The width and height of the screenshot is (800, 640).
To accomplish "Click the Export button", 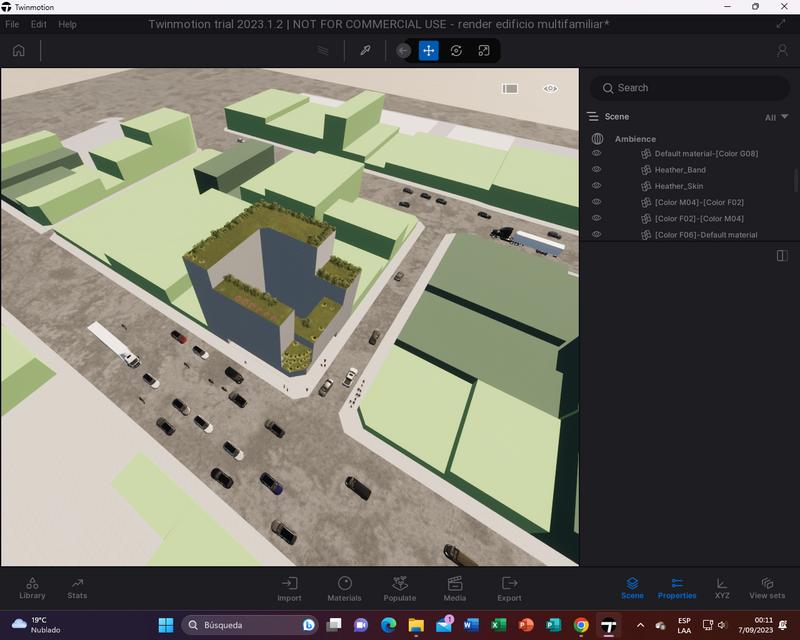I will tap(509, 588).
